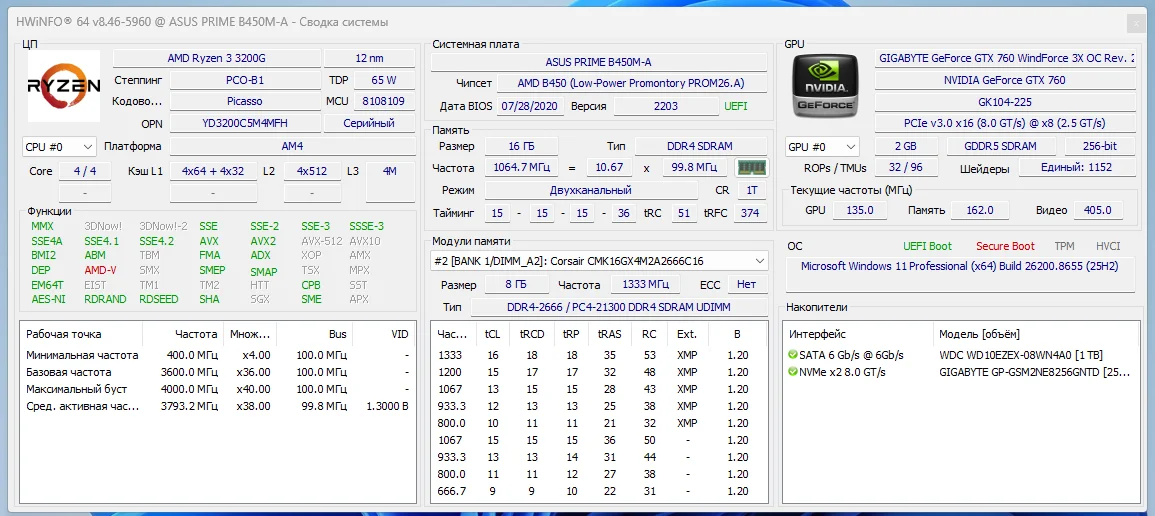The image size is (1155, 516).
Task: Click the tCL column header in timings table
Action: point(492,334)
